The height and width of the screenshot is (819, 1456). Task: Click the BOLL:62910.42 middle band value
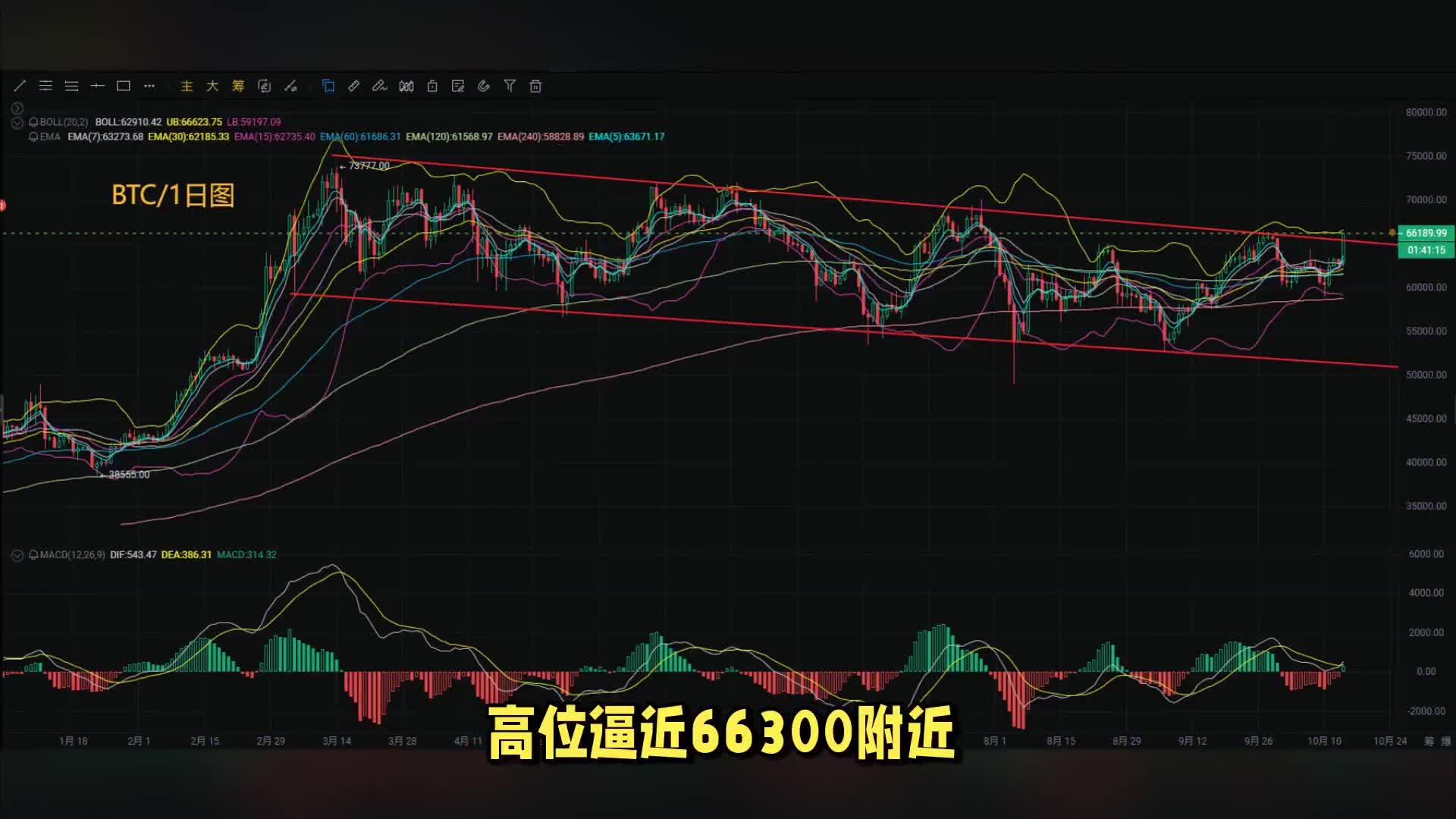point(128,122)
